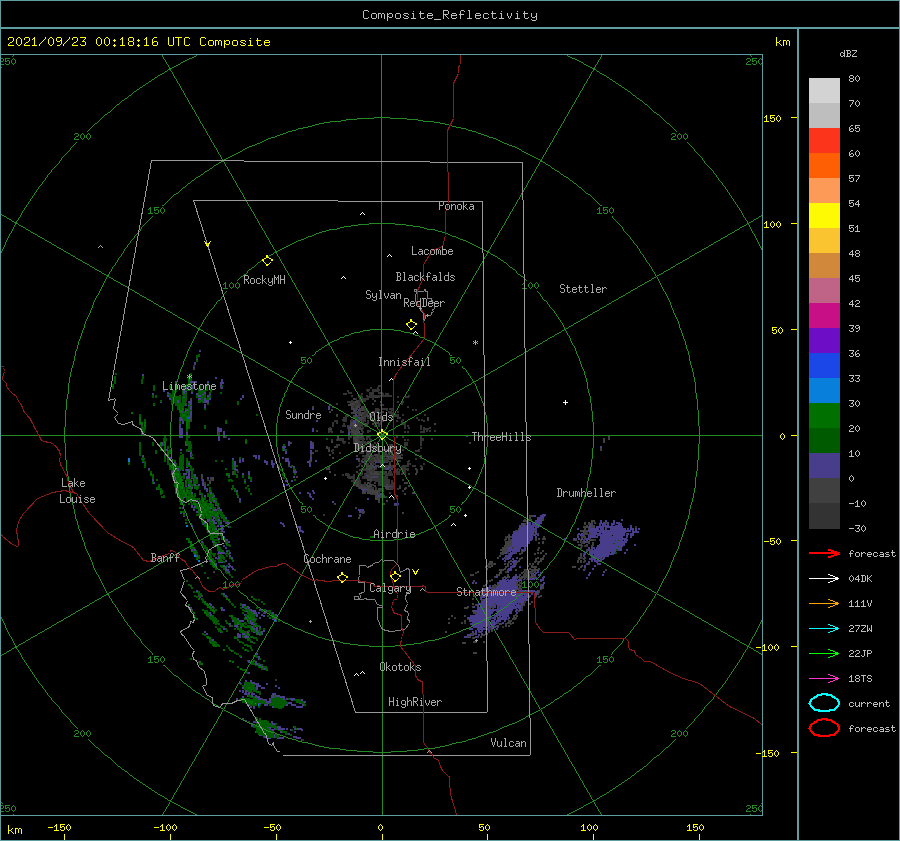Click the yellow diamond marker beside RockyMH

(x=267, y=261)
